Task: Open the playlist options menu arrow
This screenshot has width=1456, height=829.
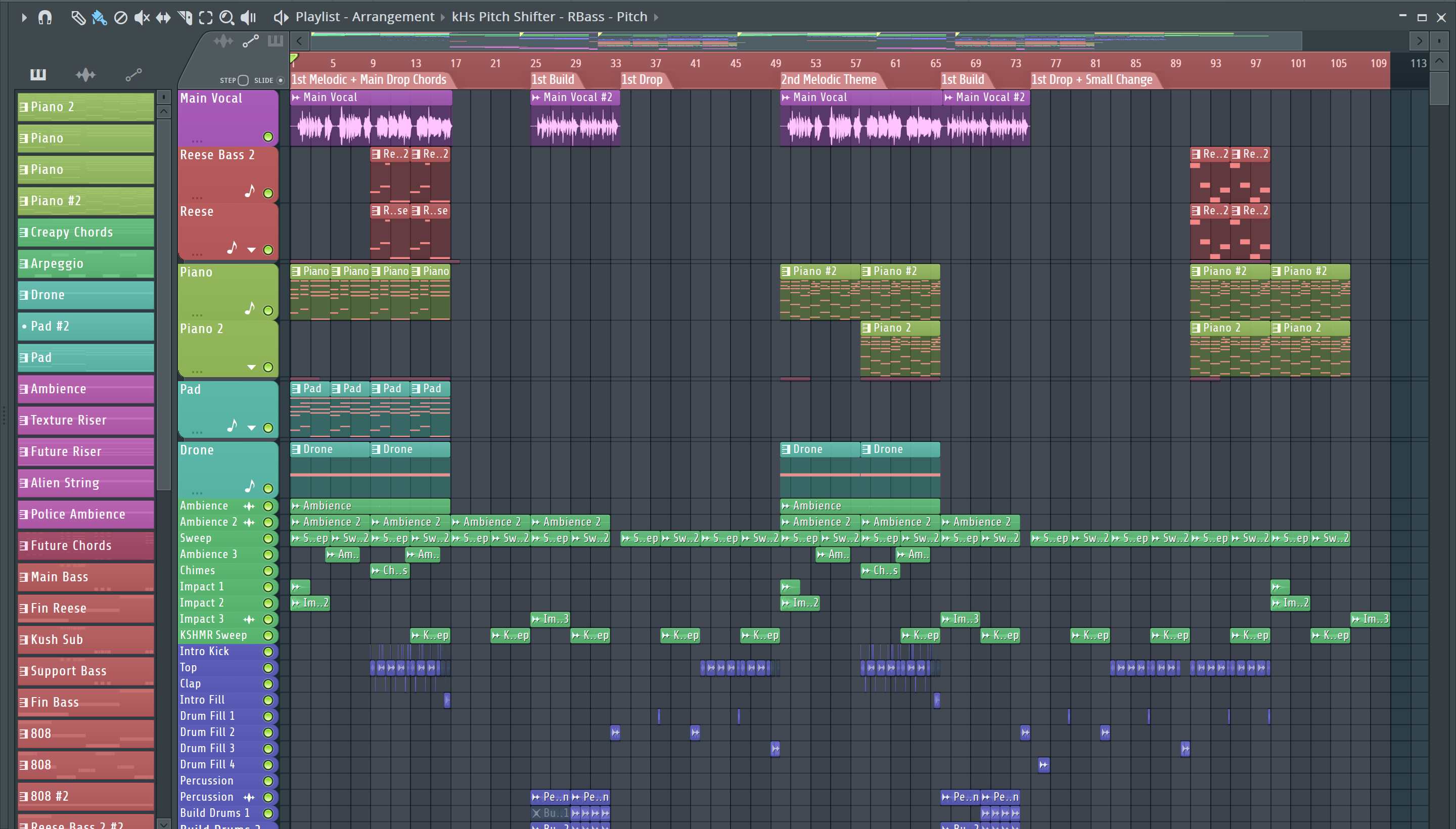Action: pyautogui.click(x=24, y=18)
